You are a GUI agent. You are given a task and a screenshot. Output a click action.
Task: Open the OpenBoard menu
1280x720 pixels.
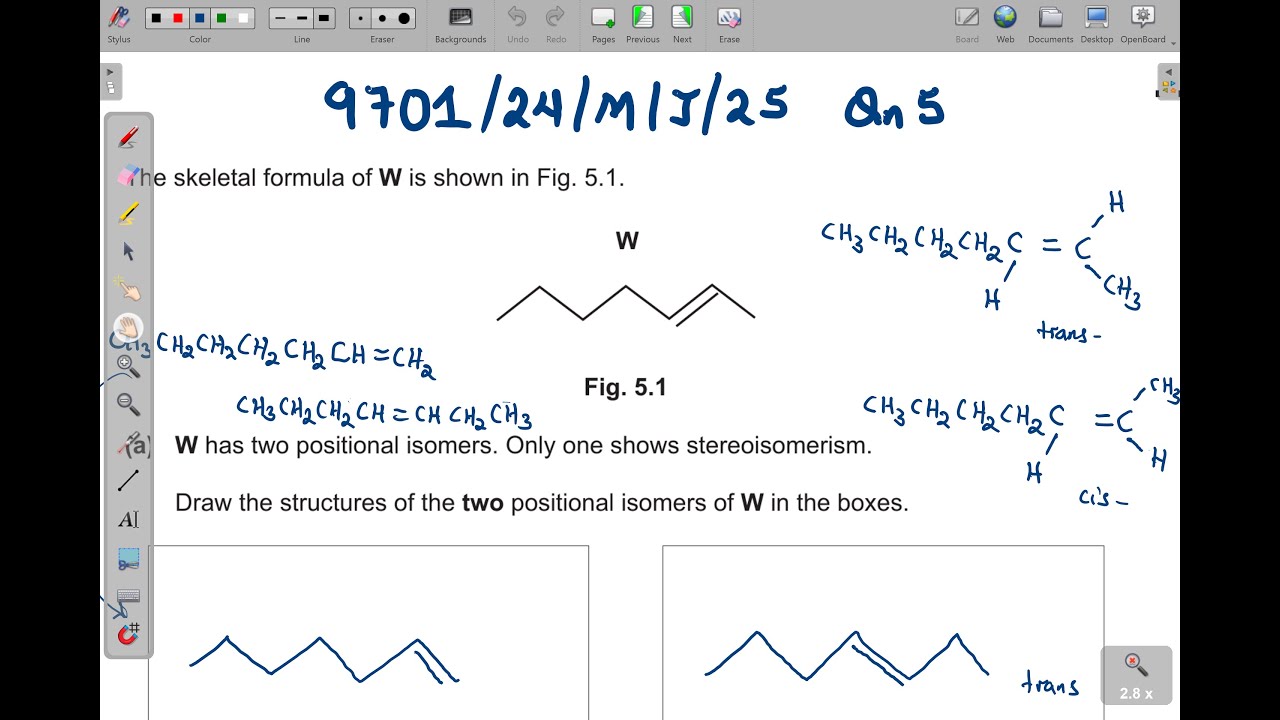tap(1143, 24)
